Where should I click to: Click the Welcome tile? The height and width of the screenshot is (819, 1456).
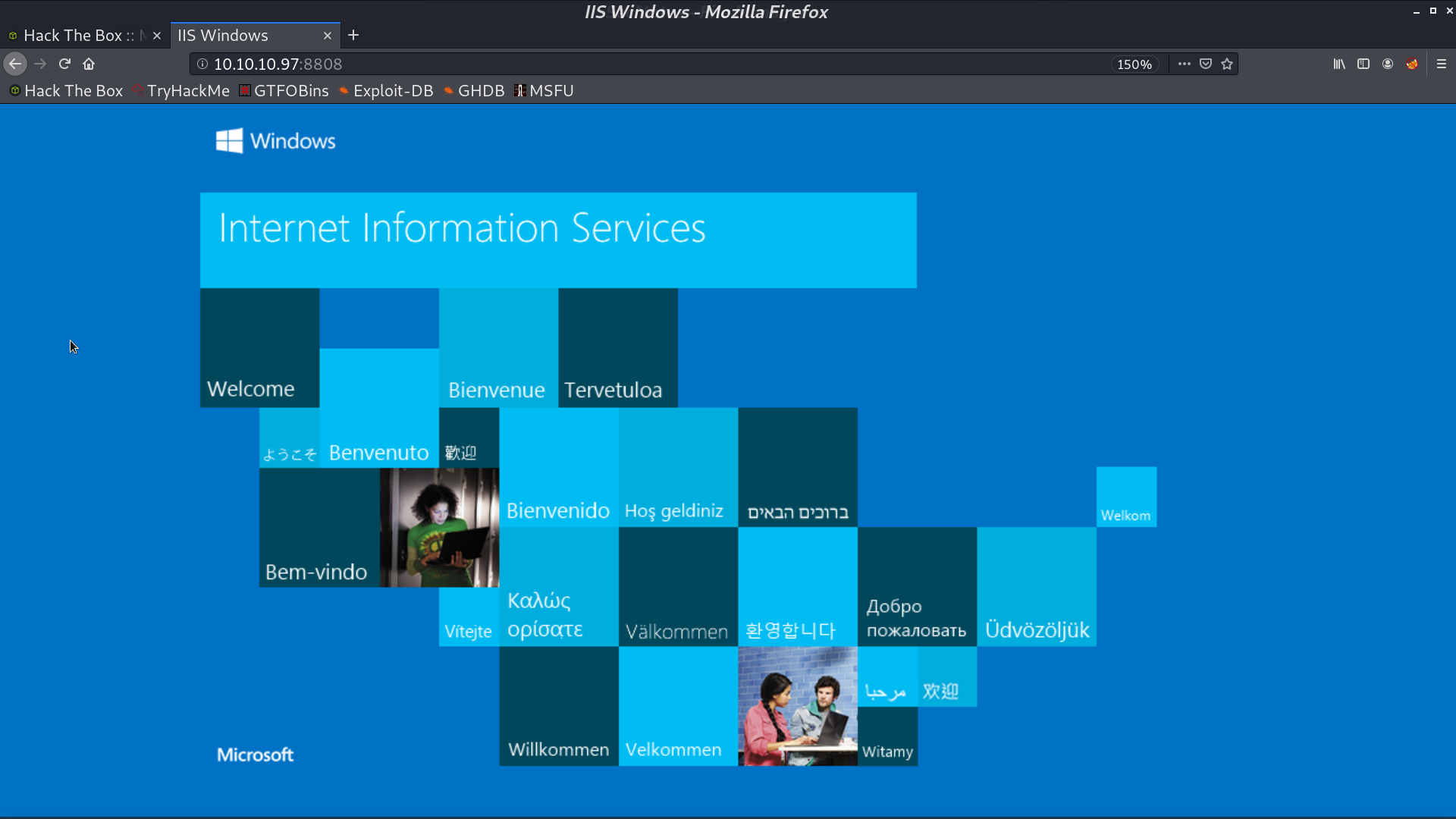[x=259, y=348]
